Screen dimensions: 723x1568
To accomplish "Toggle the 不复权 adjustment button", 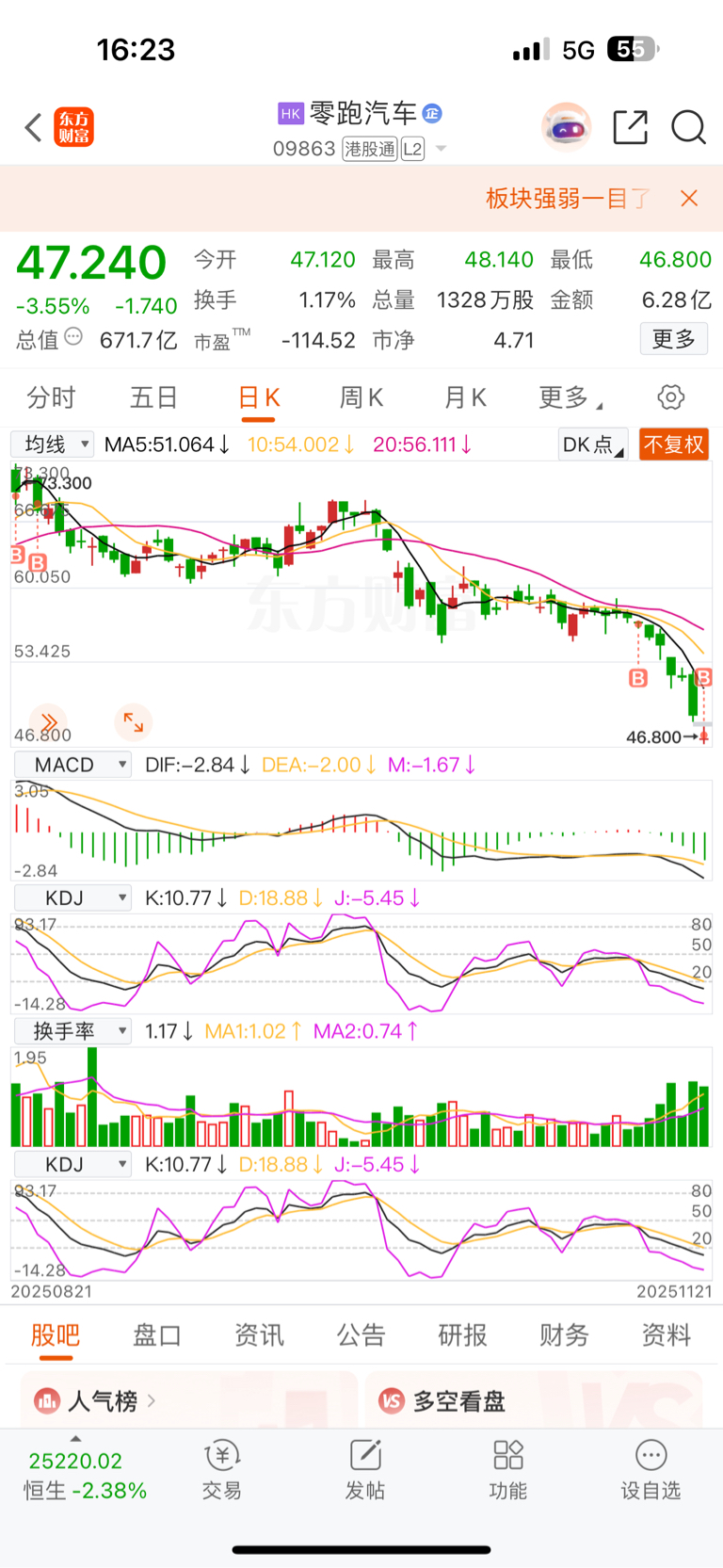I will point(674,445).
